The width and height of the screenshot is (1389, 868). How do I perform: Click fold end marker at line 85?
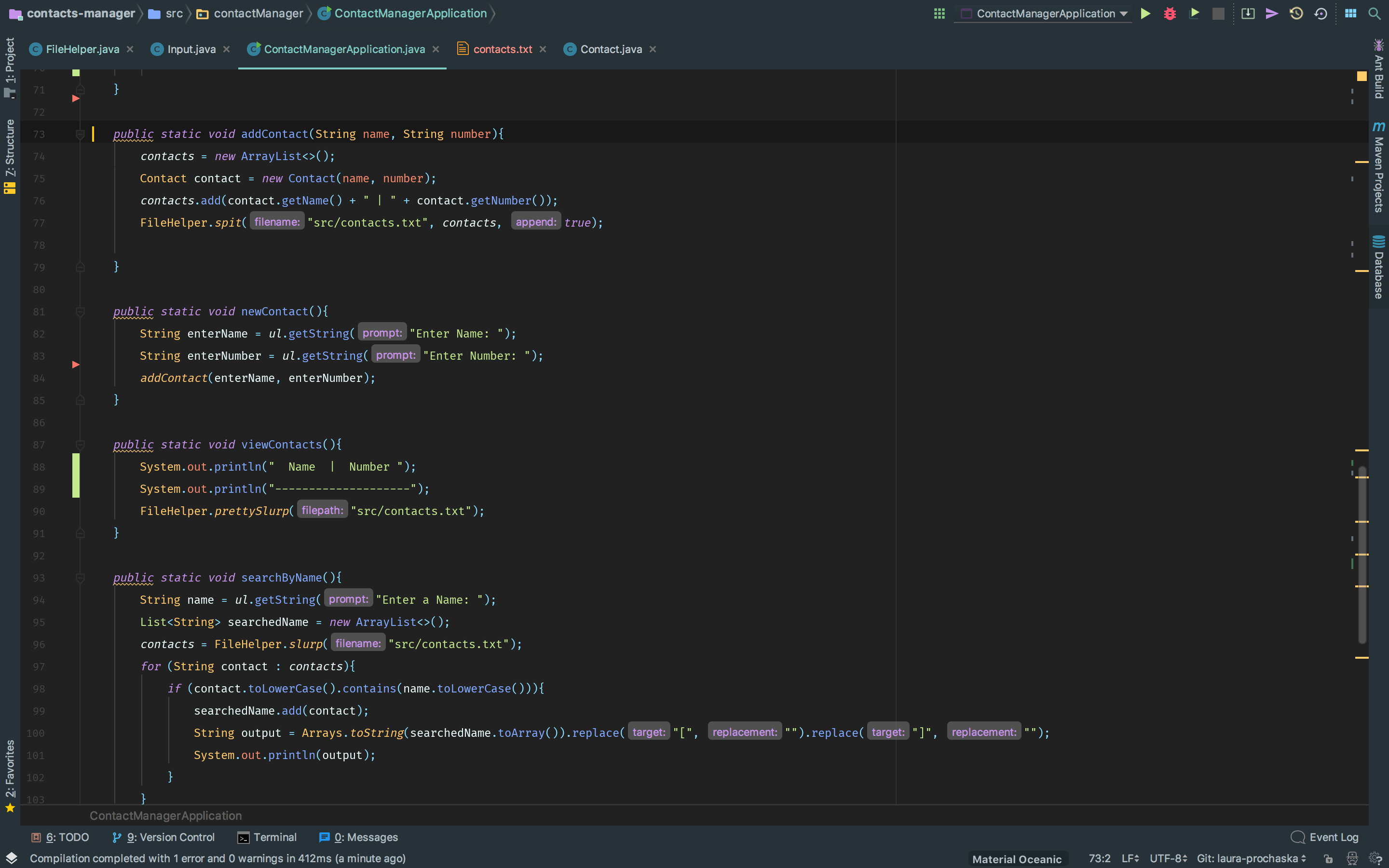81,400
